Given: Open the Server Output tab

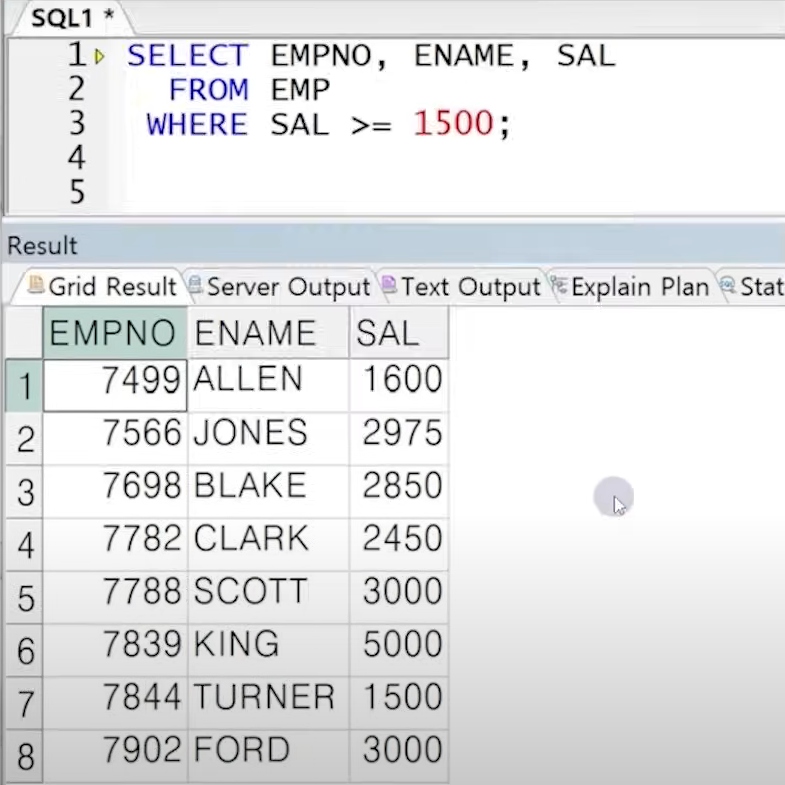Looking at the screenshot, I should click(x=280, y=287).
